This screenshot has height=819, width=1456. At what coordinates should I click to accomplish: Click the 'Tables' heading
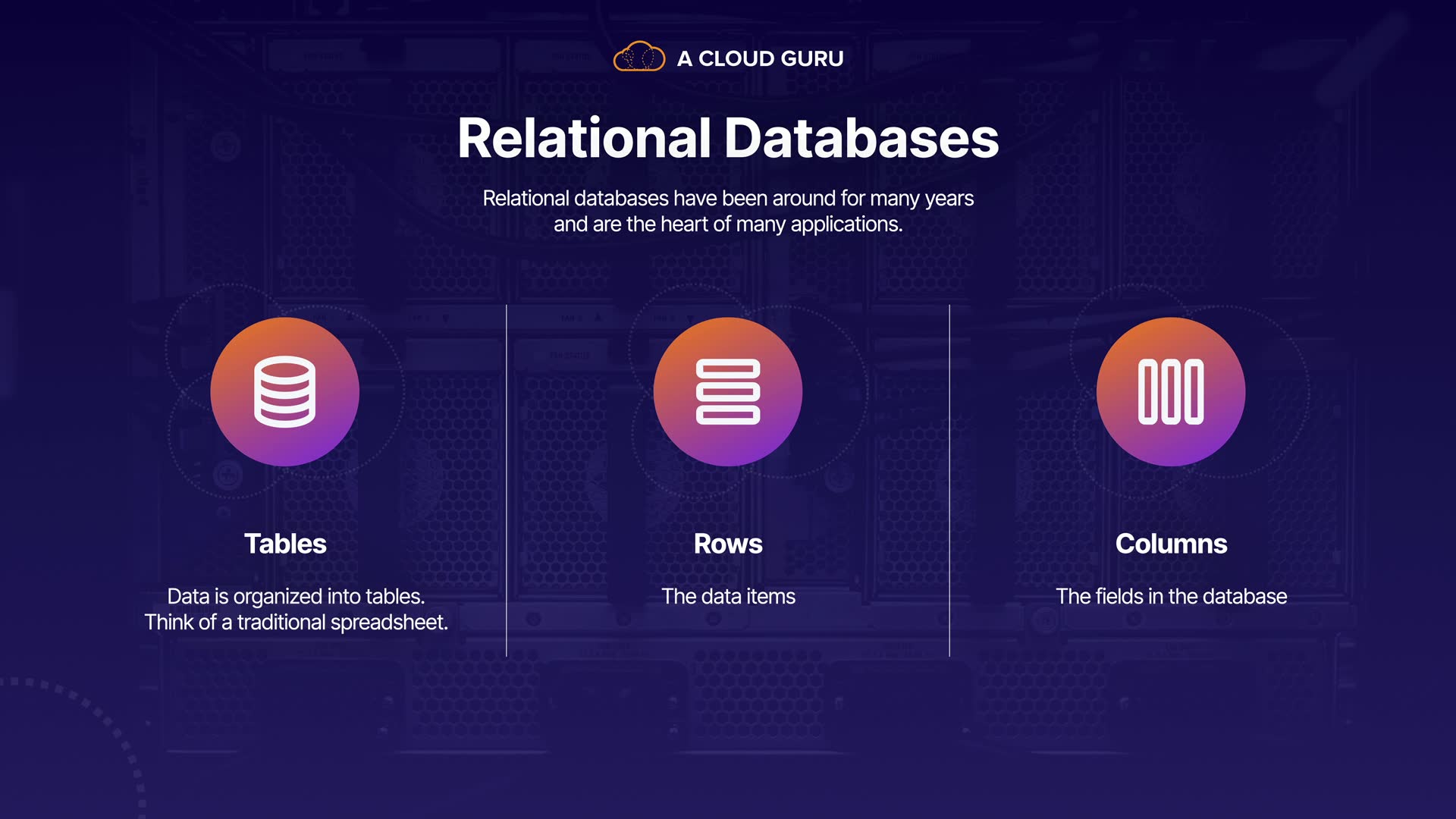pos(285,544)
